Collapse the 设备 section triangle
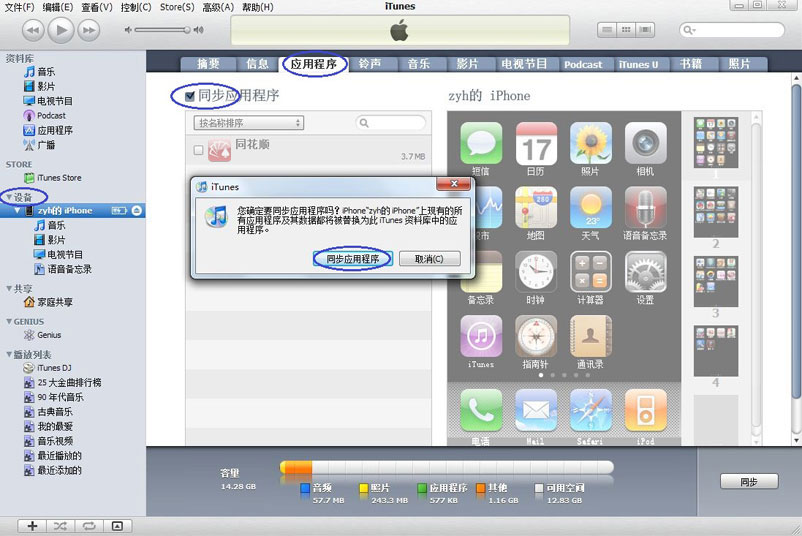Screen dimensions: 802x536 click(x=9, y=197)
